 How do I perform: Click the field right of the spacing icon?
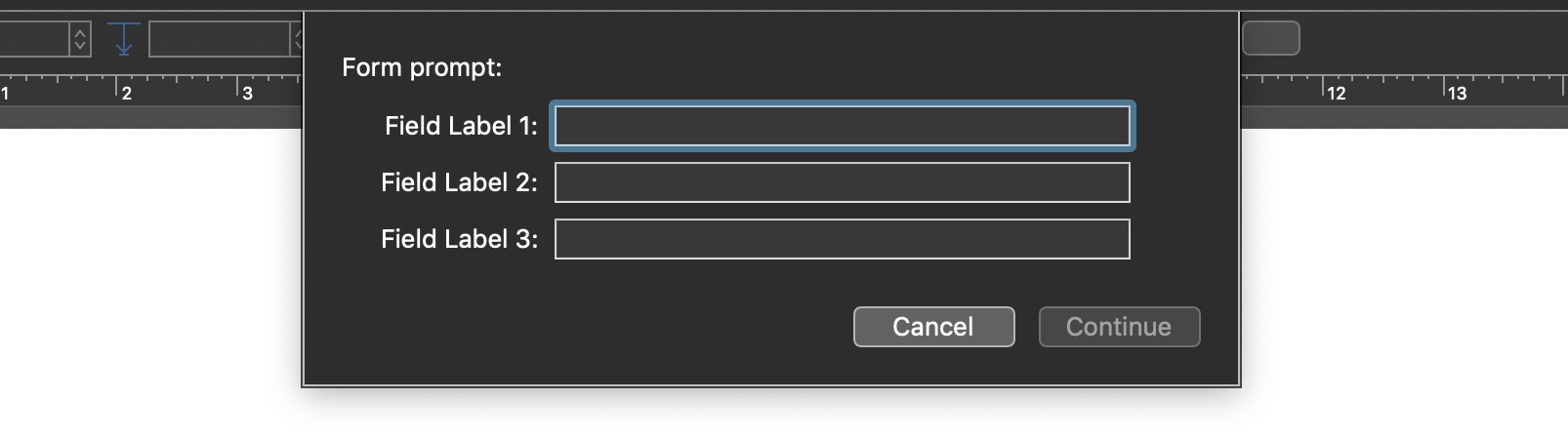pos(219,39)
